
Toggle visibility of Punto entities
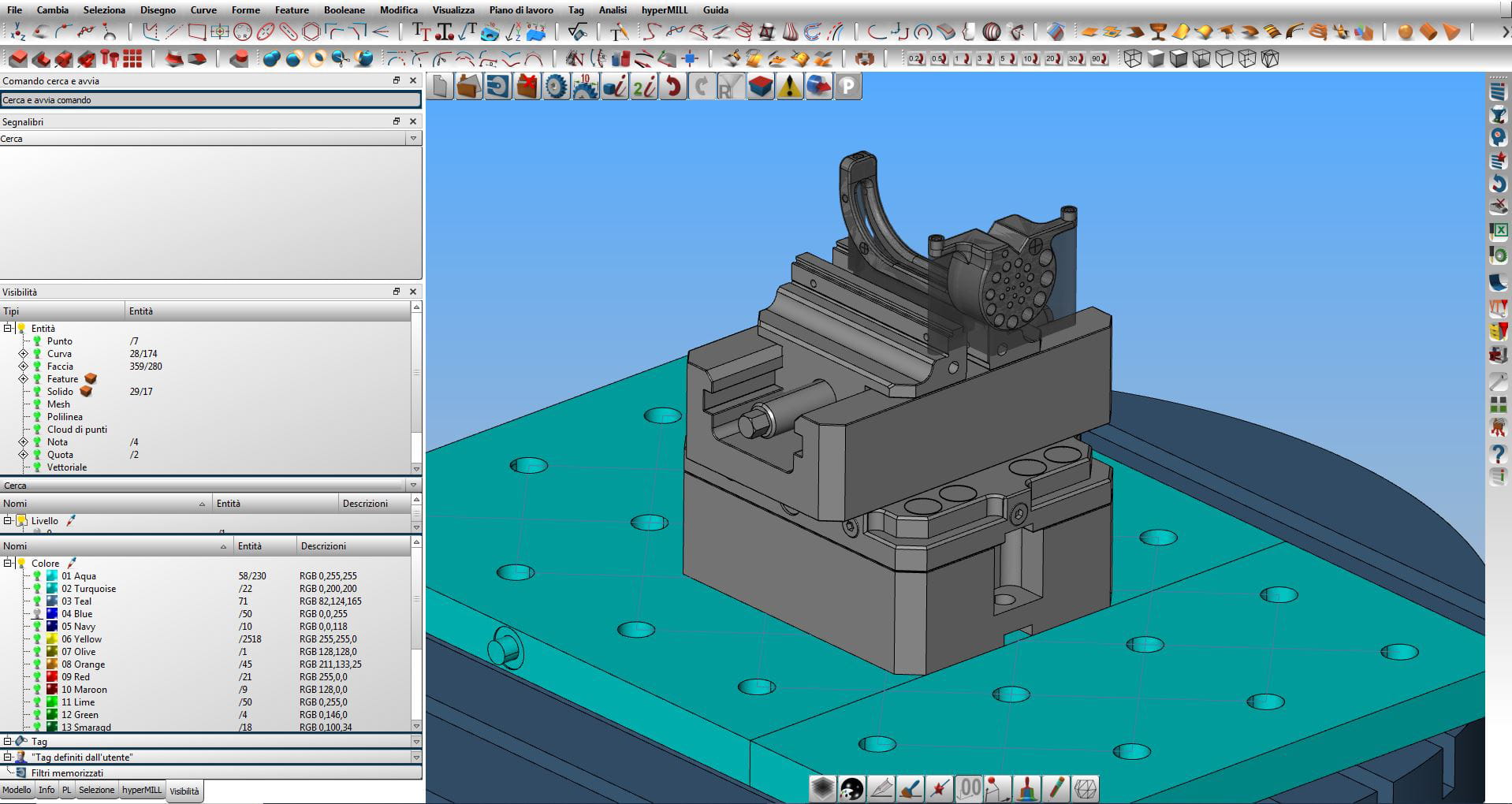(x=37, y=341)
